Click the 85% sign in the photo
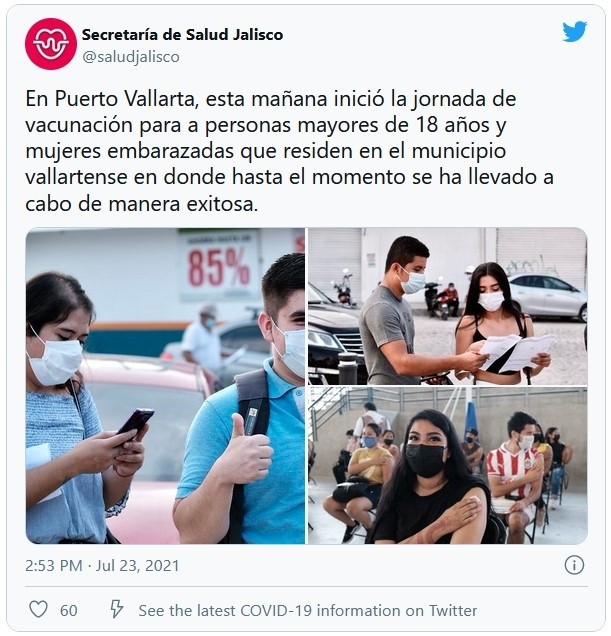This screenshot has height=636, width=611. pos(219,268)
